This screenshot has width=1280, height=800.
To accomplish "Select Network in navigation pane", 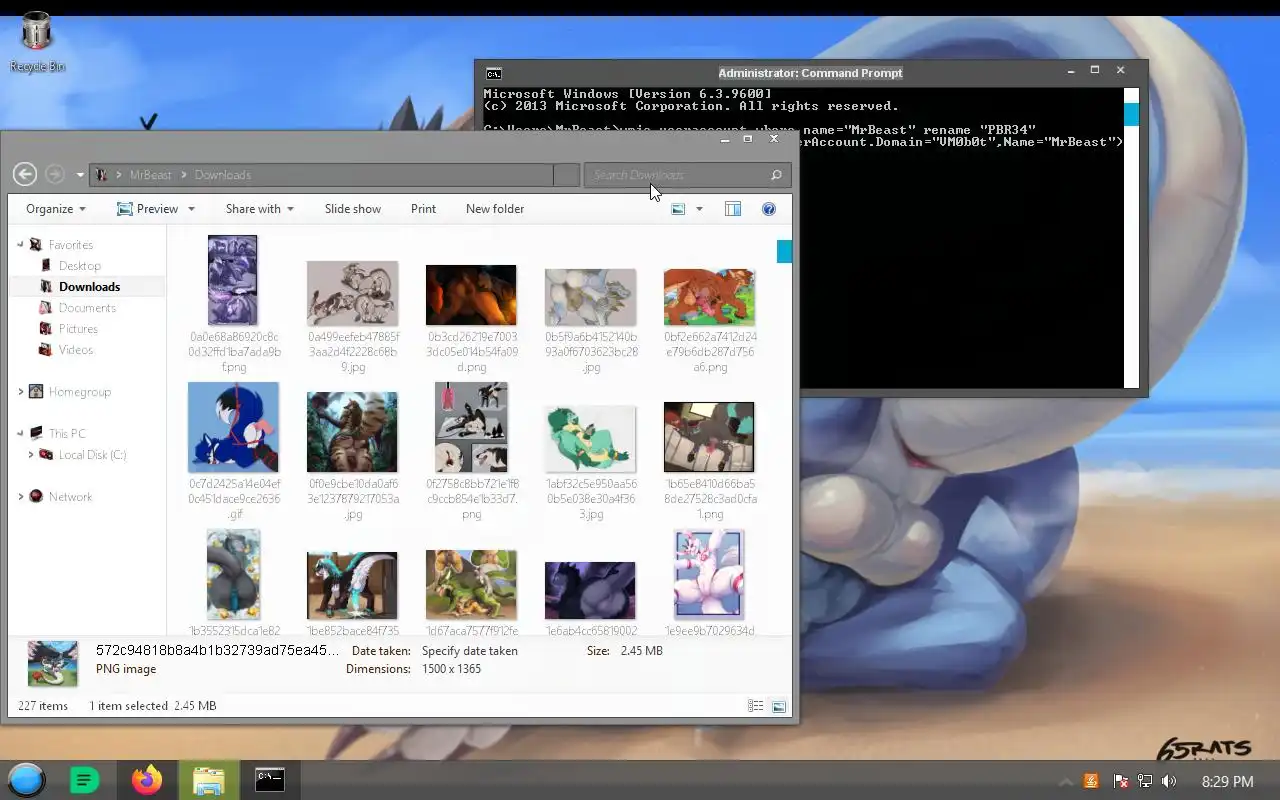I will (x=70, y=497).
